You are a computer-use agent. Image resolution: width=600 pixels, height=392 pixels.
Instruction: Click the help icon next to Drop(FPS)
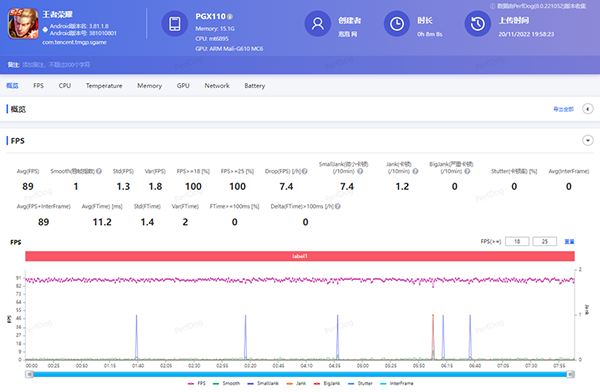tap(305, 171)
